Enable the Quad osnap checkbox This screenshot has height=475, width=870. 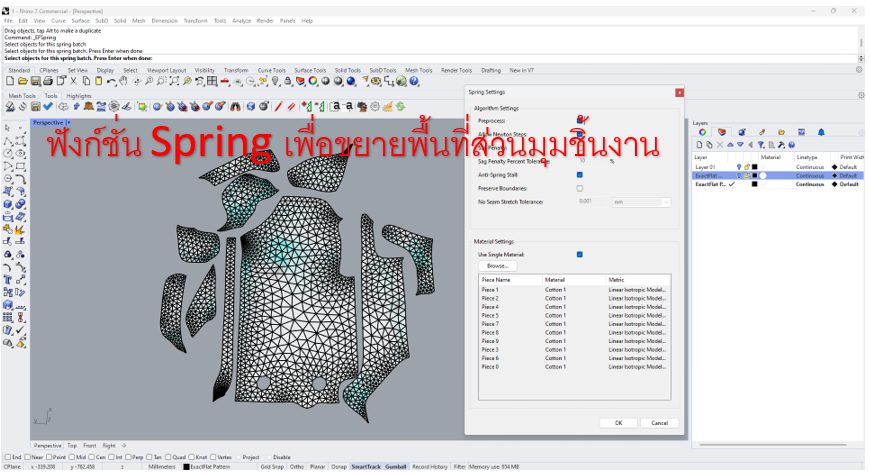tap(168, 457)
